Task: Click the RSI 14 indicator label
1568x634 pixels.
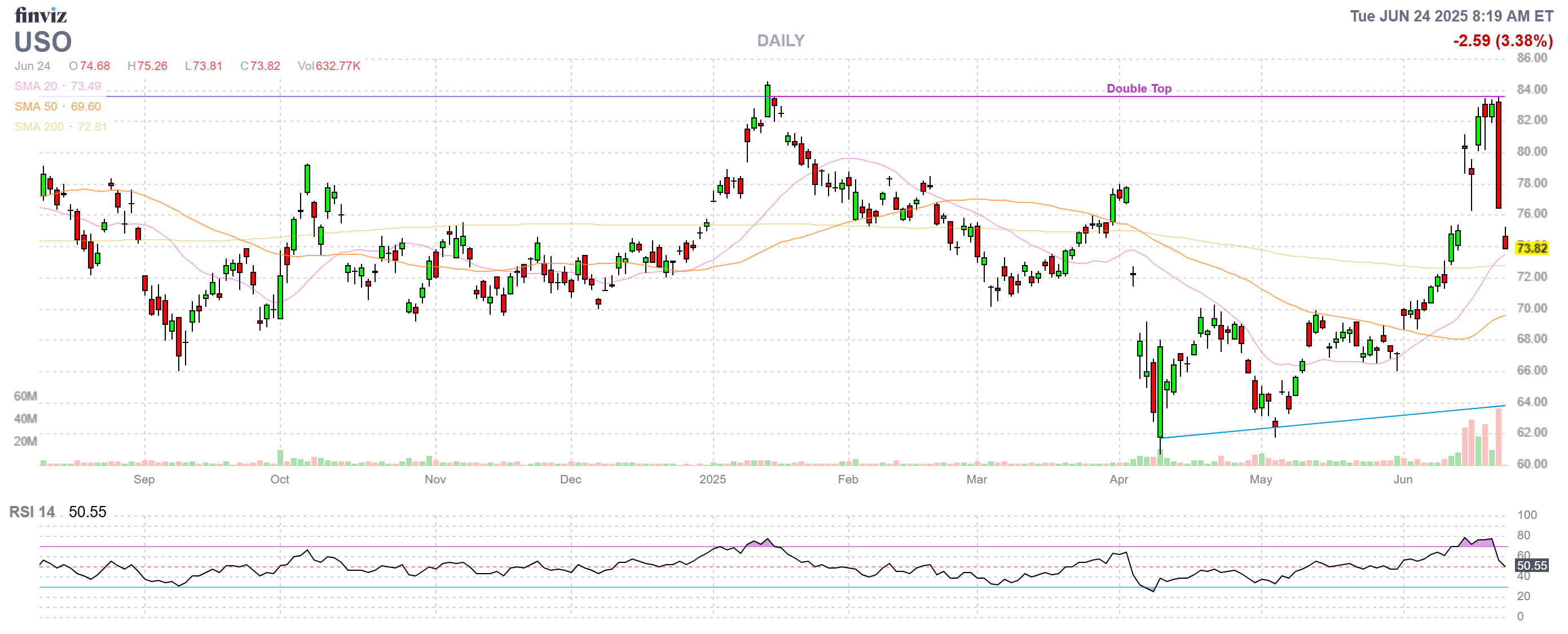Action: click(x=32, y=512)
